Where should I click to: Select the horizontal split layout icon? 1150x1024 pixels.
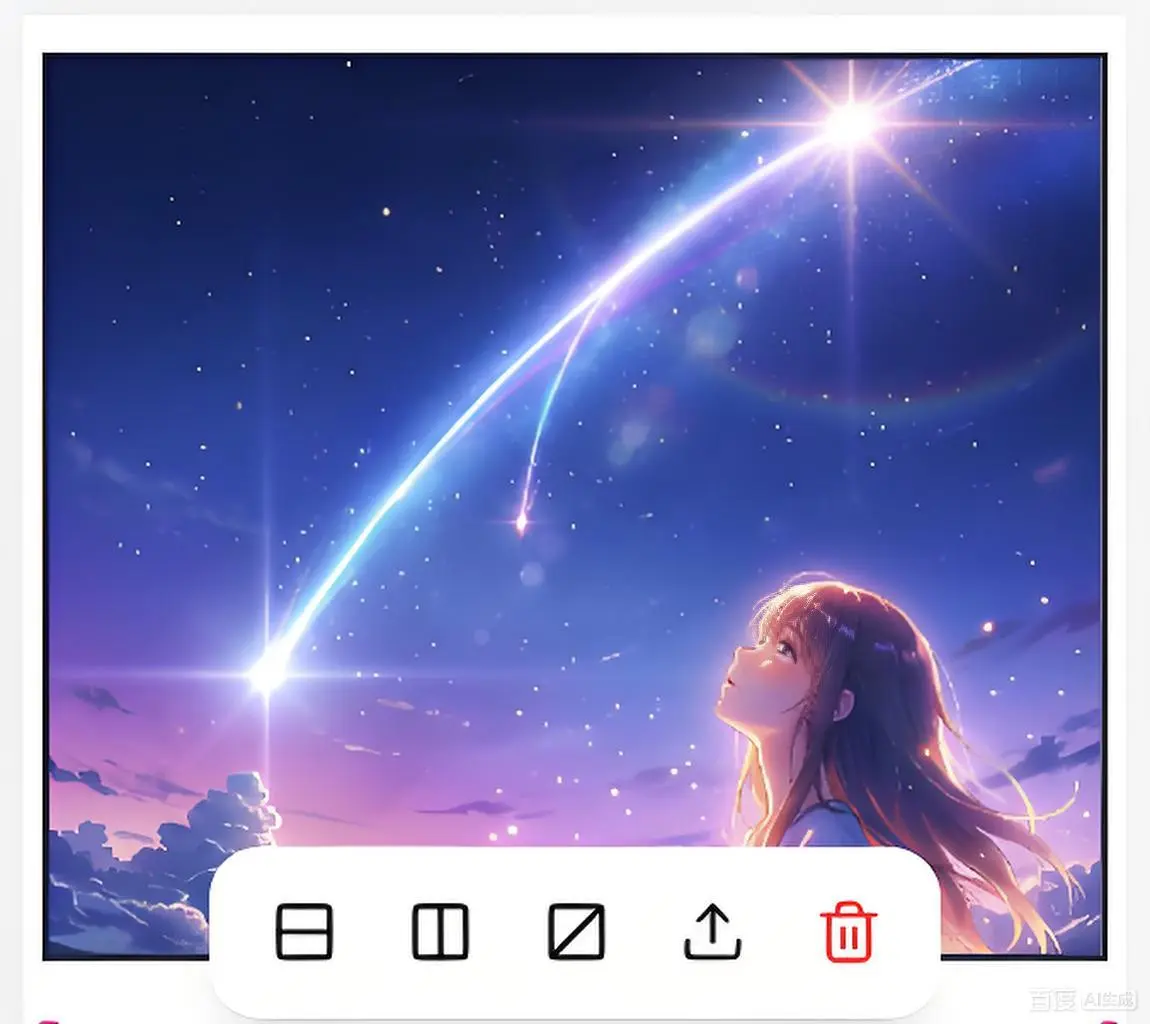pyautogui.click(x=304, y=931)
